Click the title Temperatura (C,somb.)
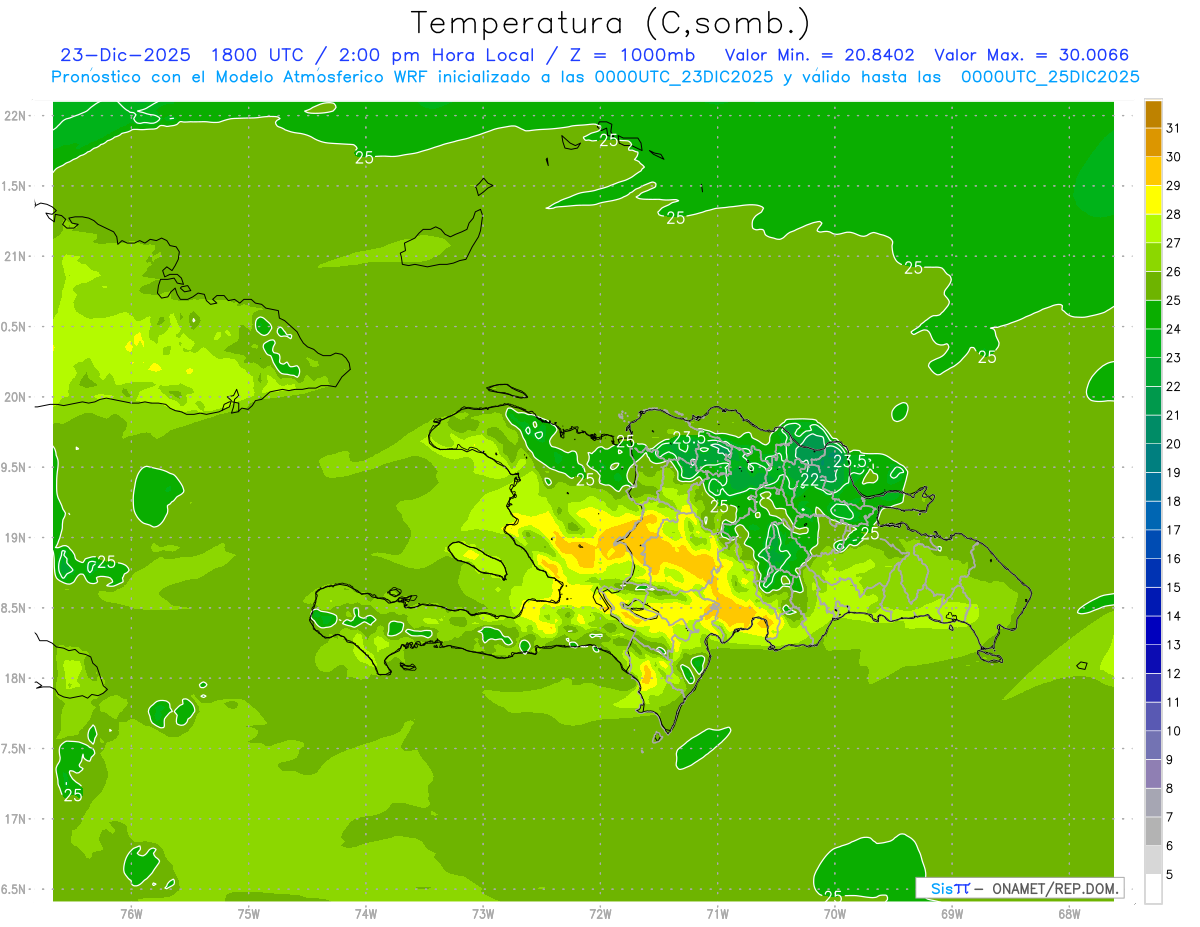This screenshot has width=1200, height=927. click(x=611, y=23)
